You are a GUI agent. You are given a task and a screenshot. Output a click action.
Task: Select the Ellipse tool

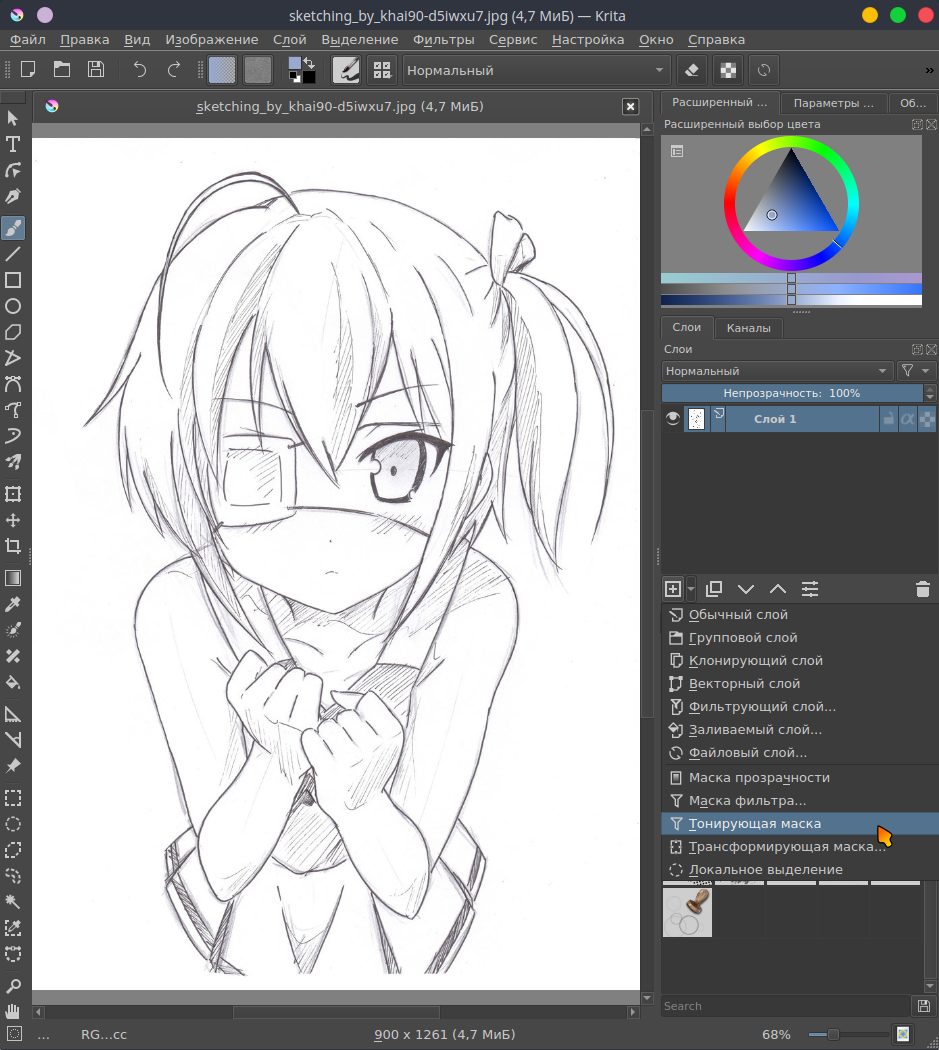(13, 307)
